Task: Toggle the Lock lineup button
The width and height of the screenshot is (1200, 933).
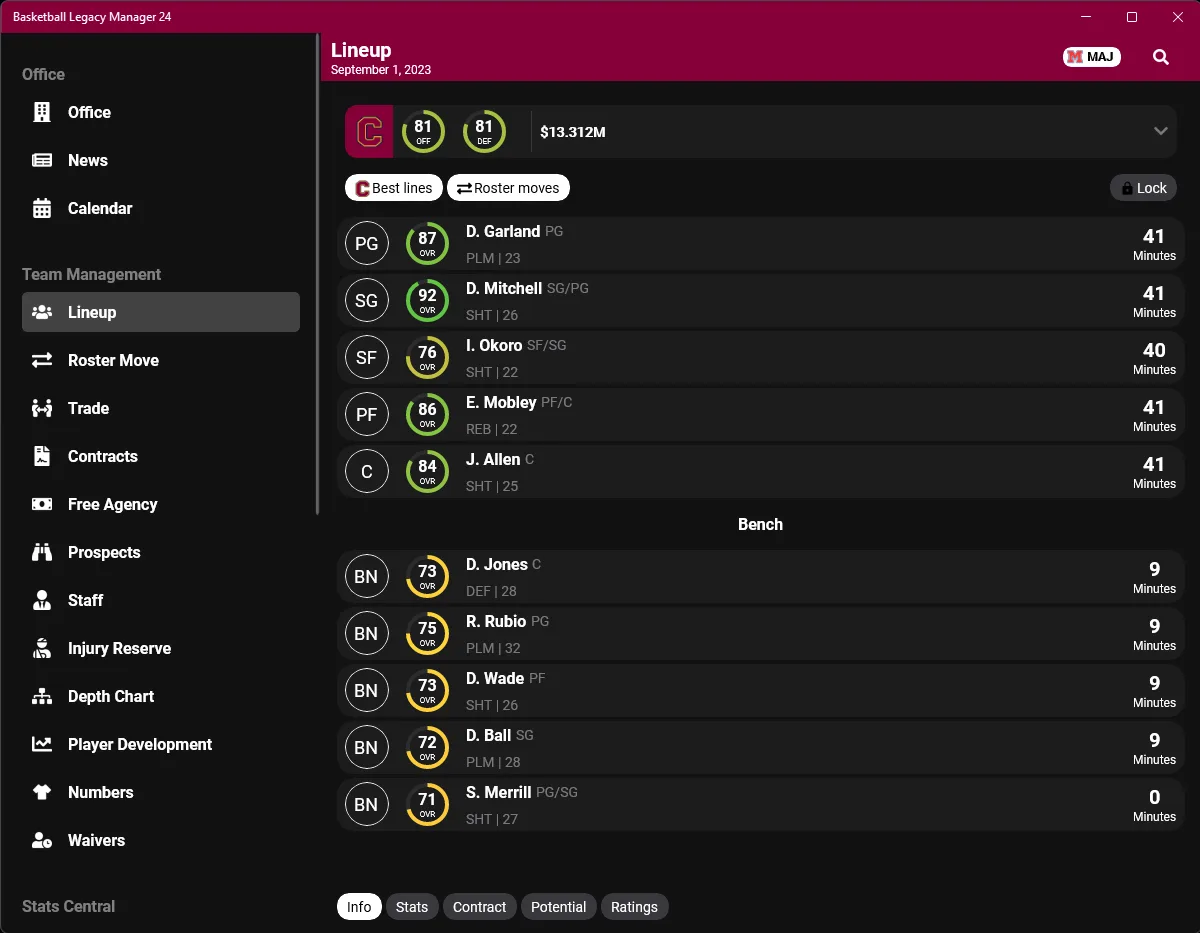Action: 1143,188
